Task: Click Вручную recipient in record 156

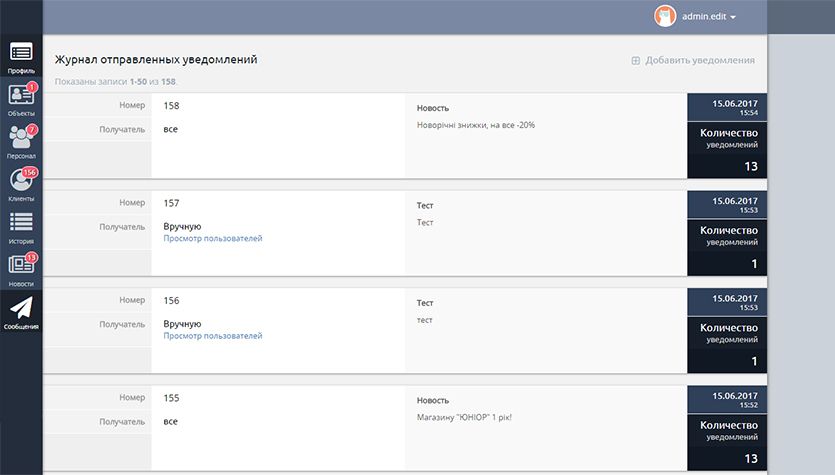Action: (x=182, y=324)
